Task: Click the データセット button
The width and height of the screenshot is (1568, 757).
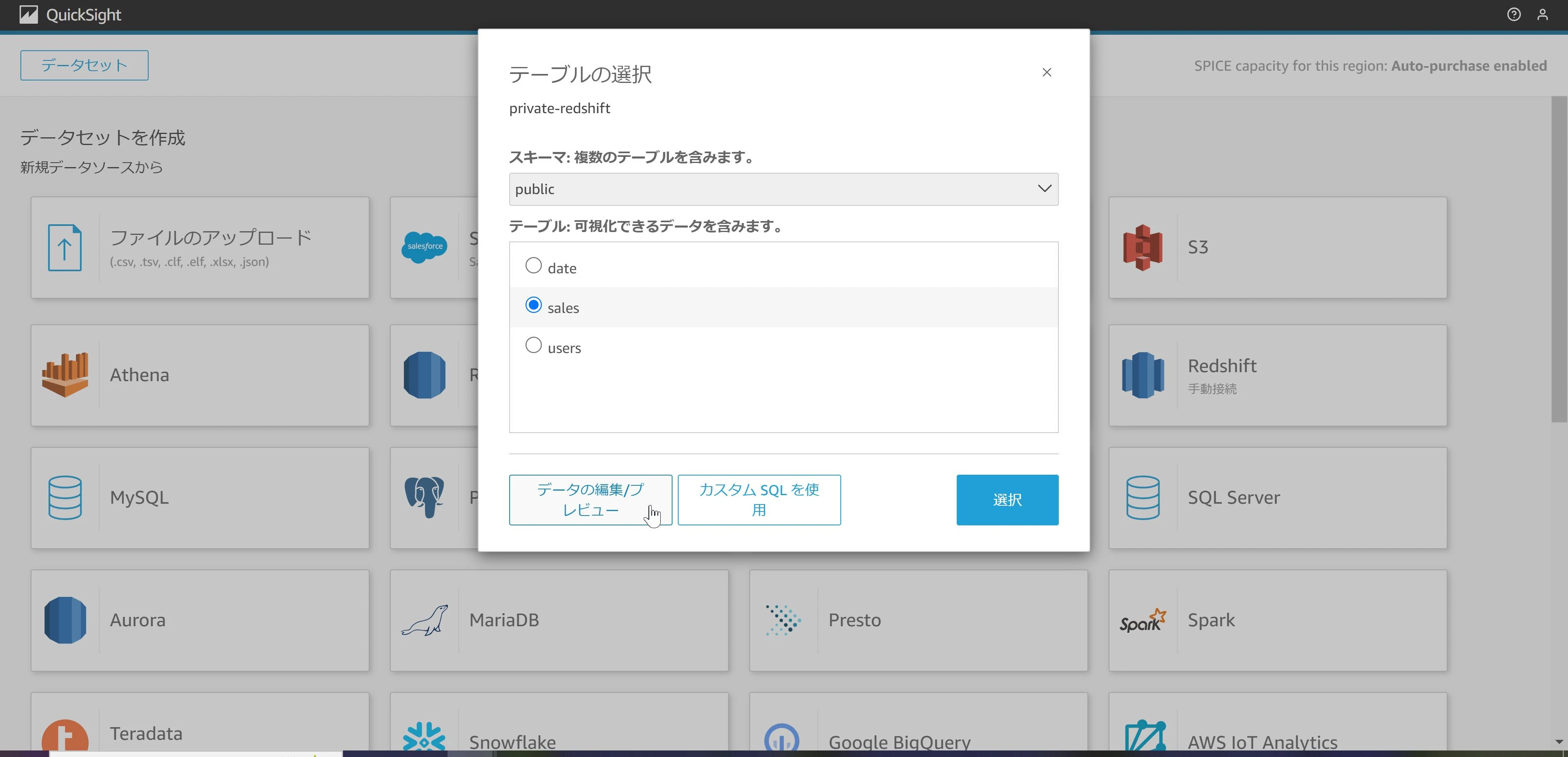Action: point(84,65)
